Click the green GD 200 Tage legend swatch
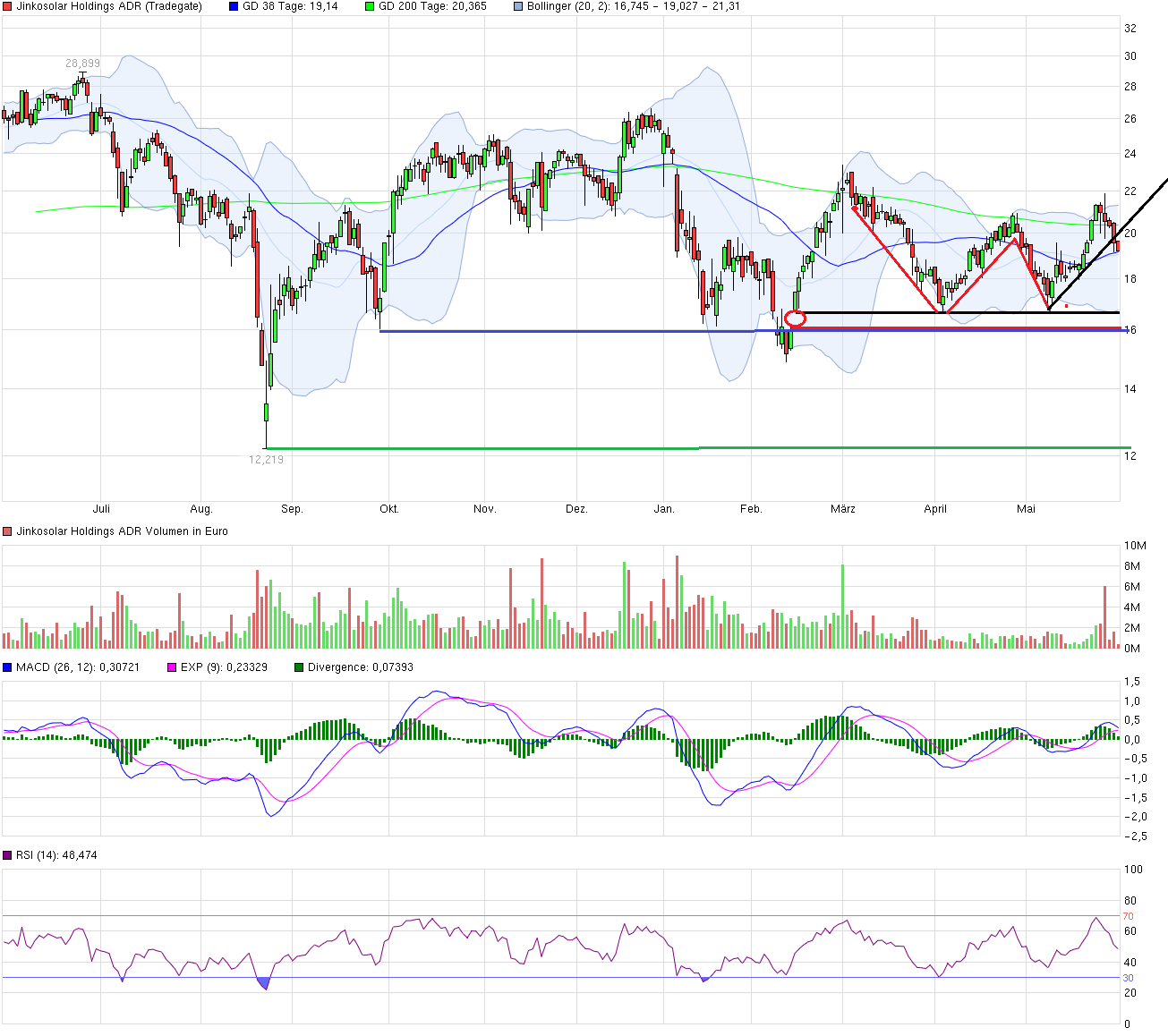 pos(371,6)
